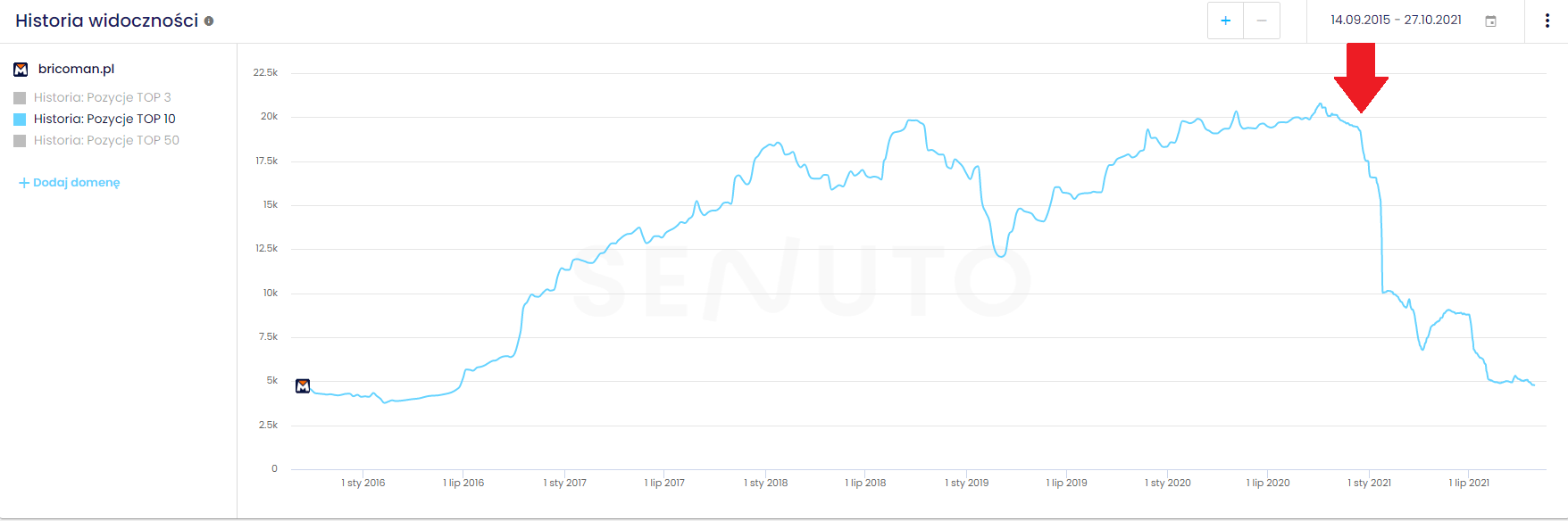This screenshot has width=1568, height=521.
Task: Open the 14.09.2015 - 27.10.2021 date range
Action: click(1396, 21)
